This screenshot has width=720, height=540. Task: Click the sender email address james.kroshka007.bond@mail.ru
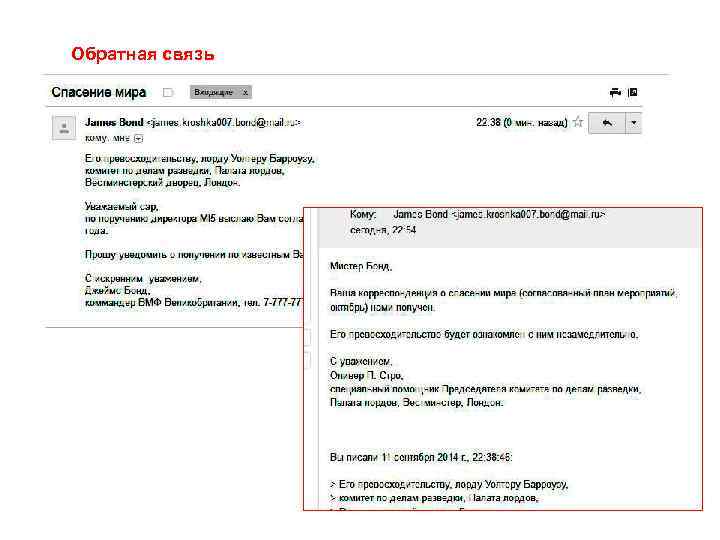pos(223,123)
